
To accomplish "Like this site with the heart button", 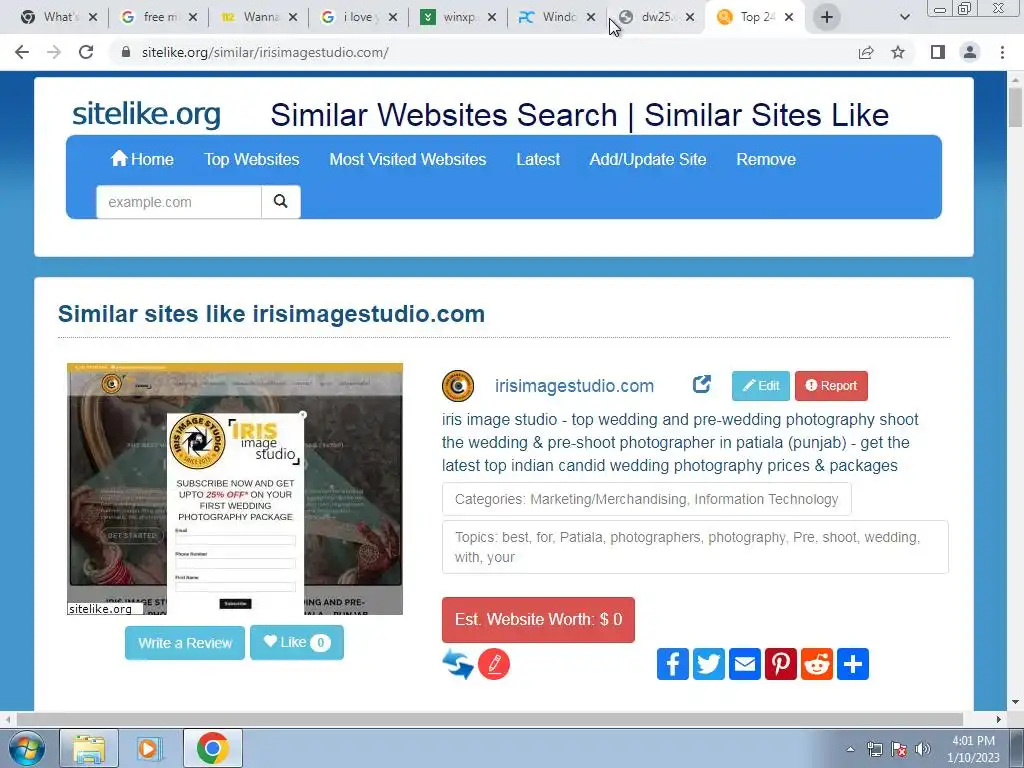I will click(296, 643).
